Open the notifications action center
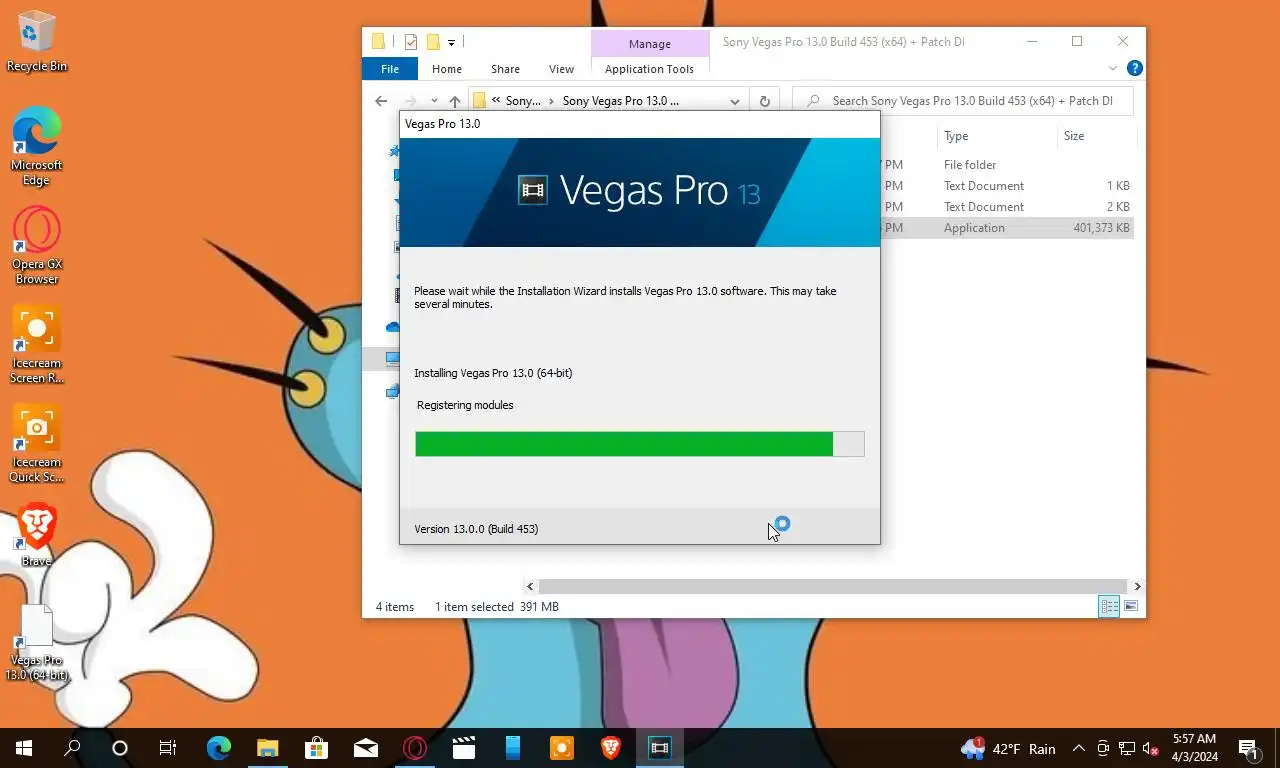Image resolution: width=1280 pixels, height=768 pixels. 1248,748
